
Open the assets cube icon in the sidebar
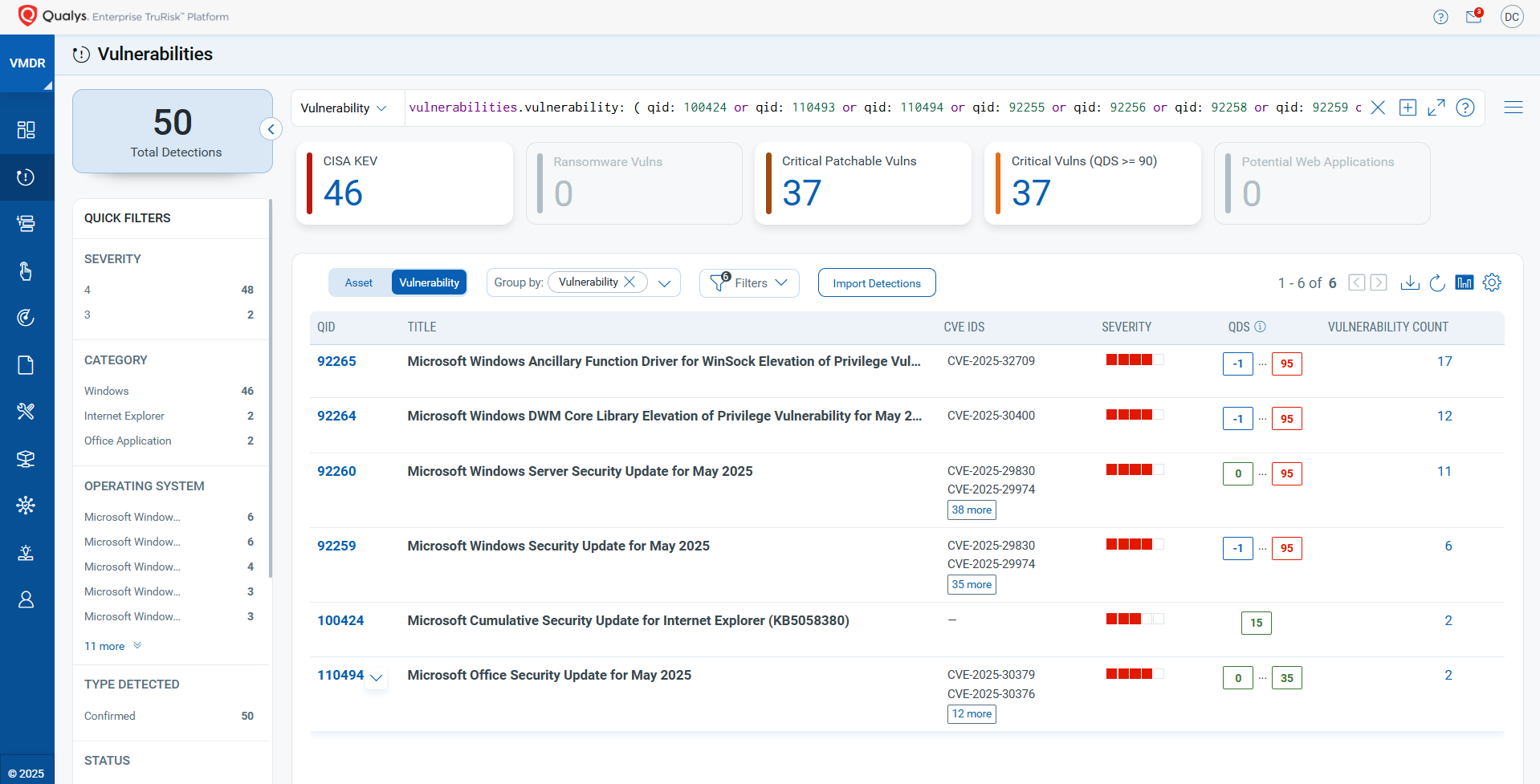coord(26,459)
